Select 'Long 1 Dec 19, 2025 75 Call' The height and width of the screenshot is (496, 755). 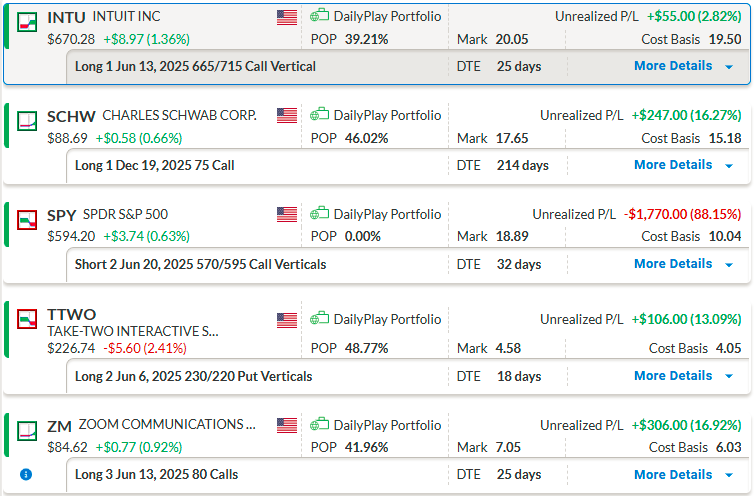pos(155,166)
